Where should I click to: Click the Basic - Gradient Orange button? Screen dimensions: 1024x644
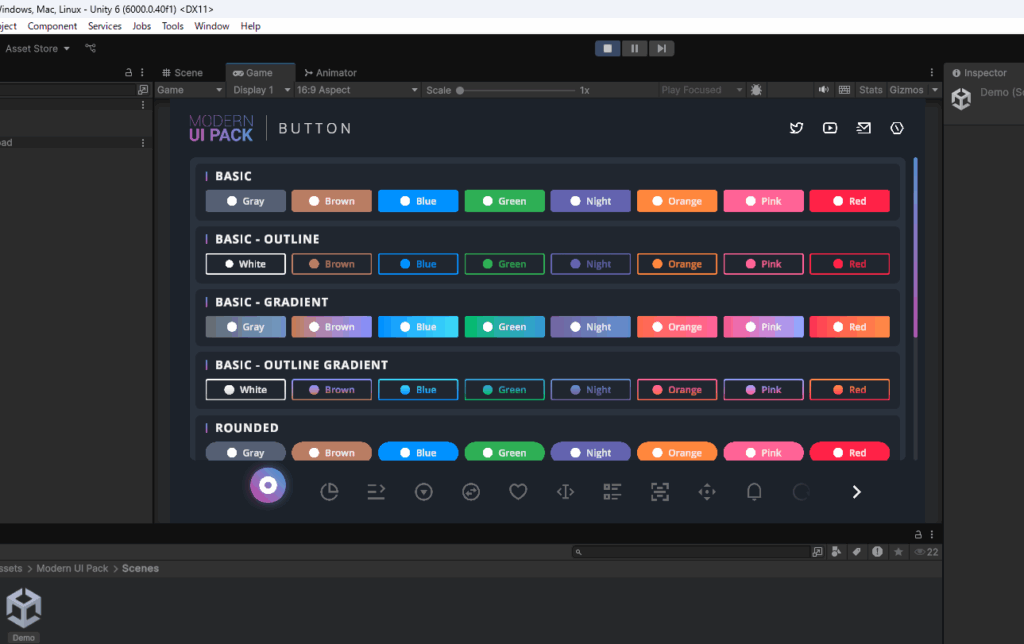(x=677, y=327)
